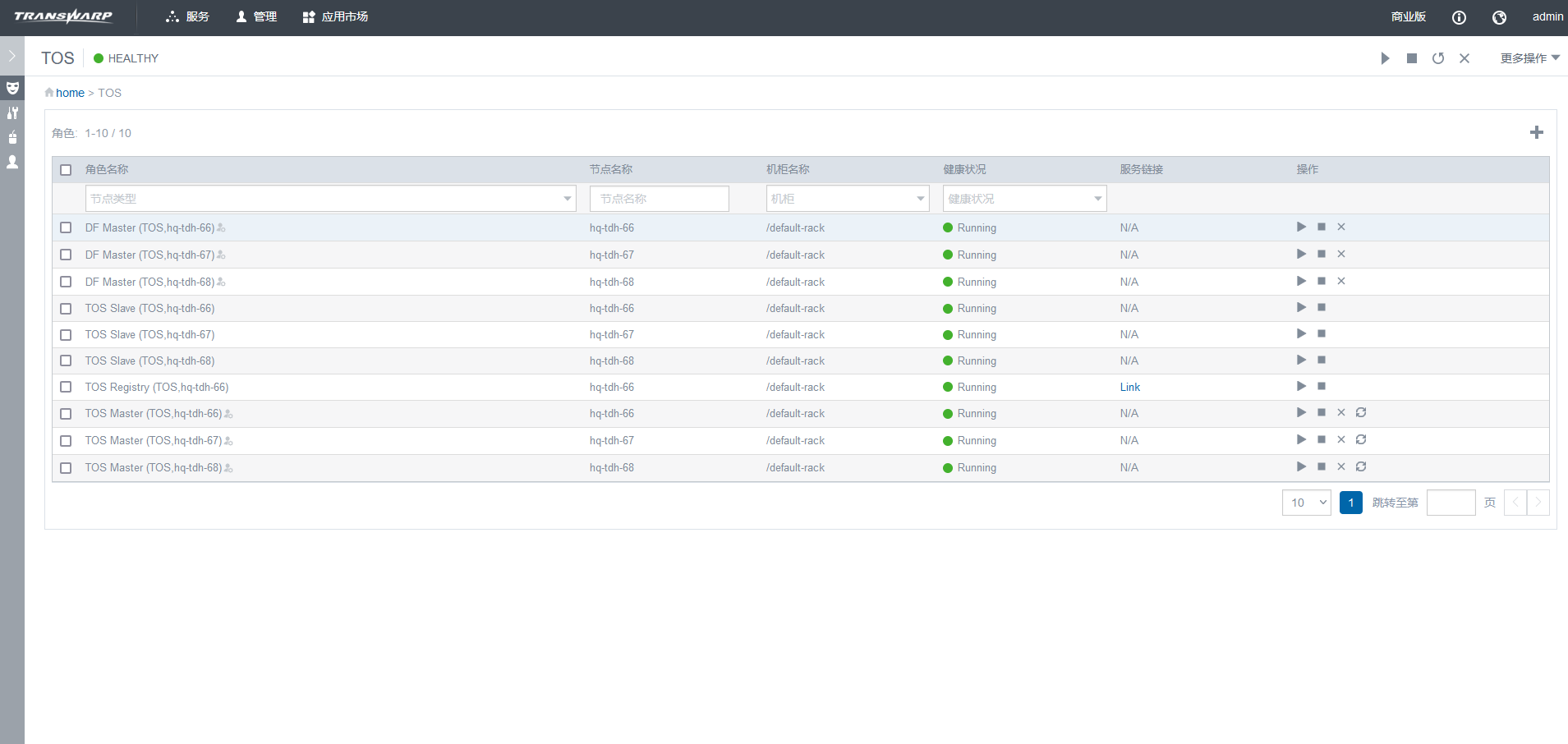Open the 应用市场 app market menu
This screenshot has height=744, width=1568.
pyautogui.click(x=335, y=17)
